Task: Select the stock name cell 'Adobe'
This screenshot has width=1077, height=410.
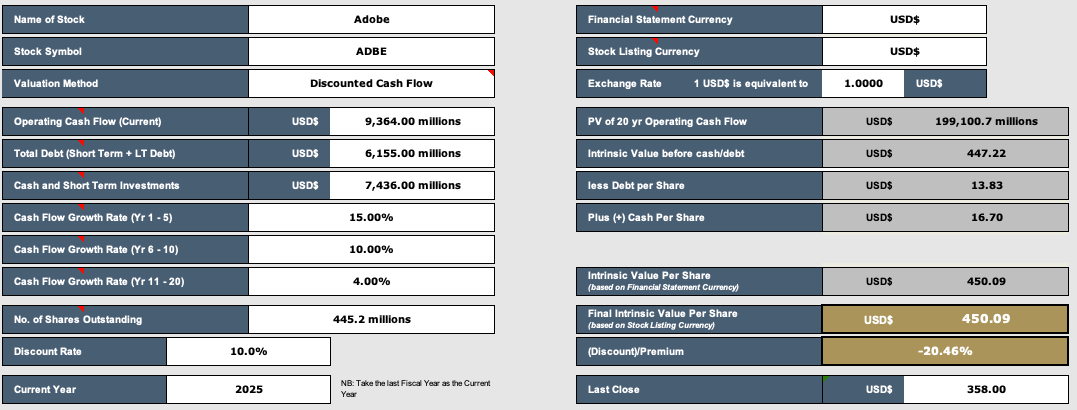Action: point(371,19)
